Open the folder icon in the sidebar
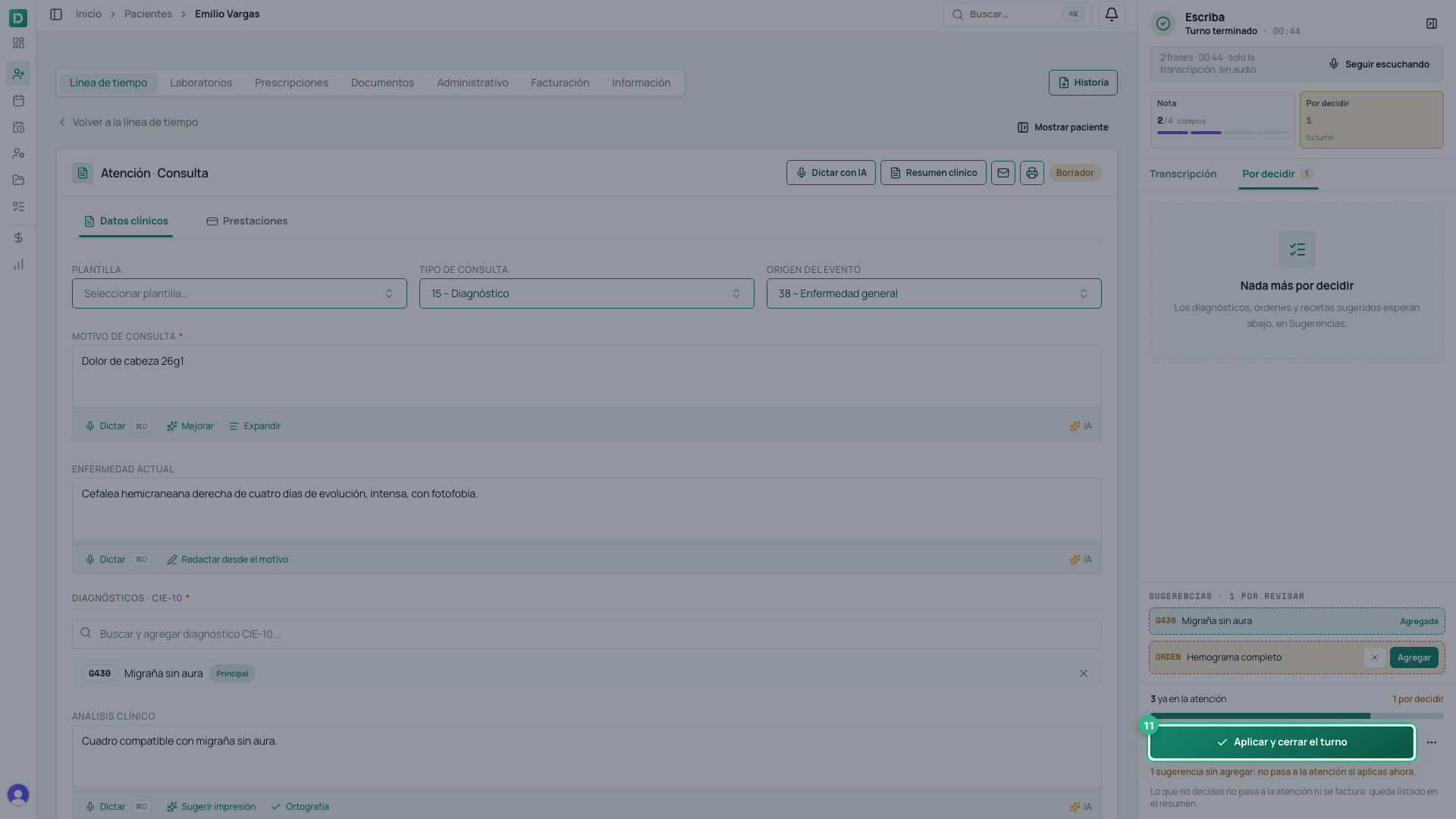 tap(18, 180)
